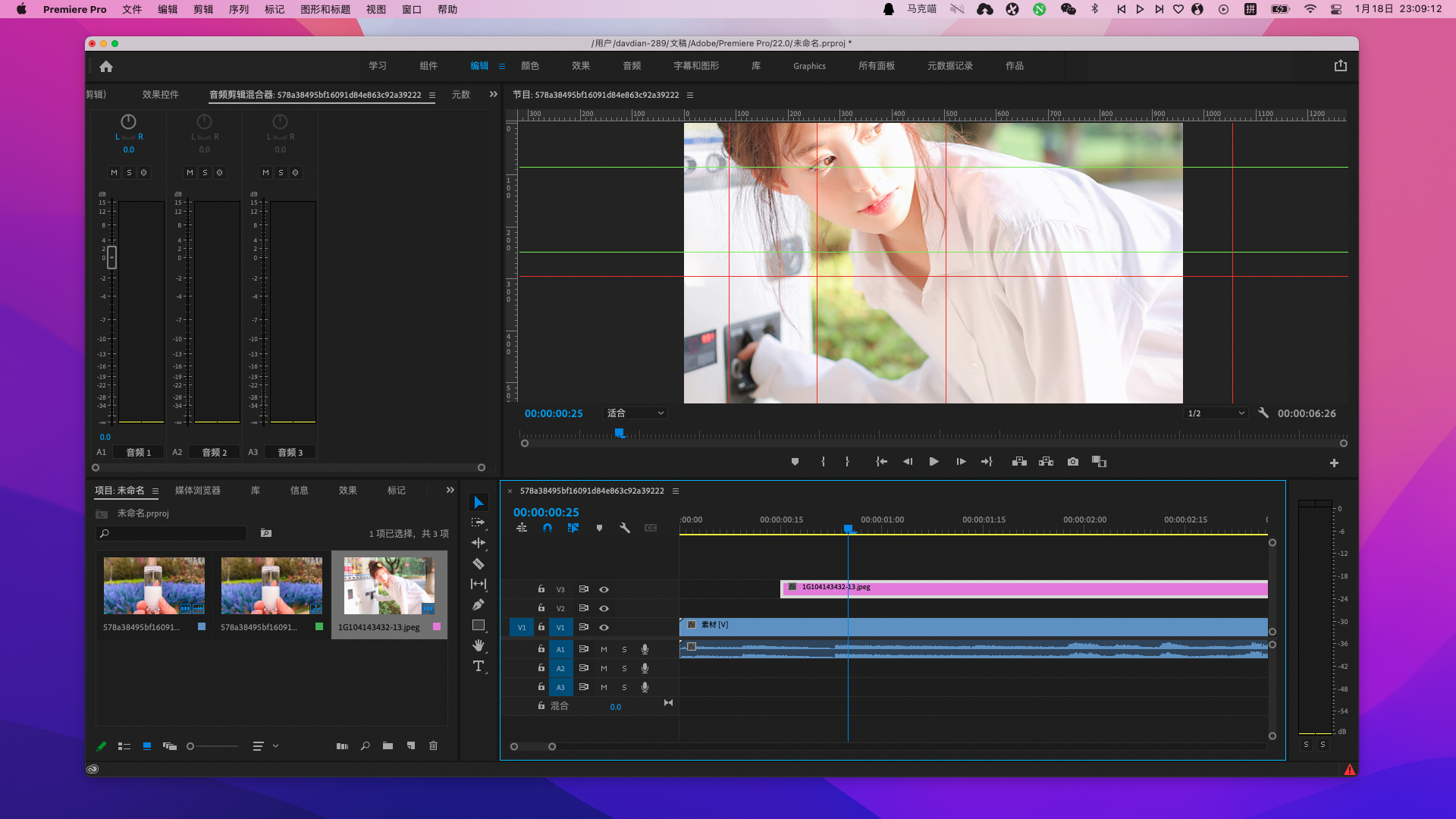Select the Pen tool
This screenshot has width=1456, height=819.
pos(478,604)
